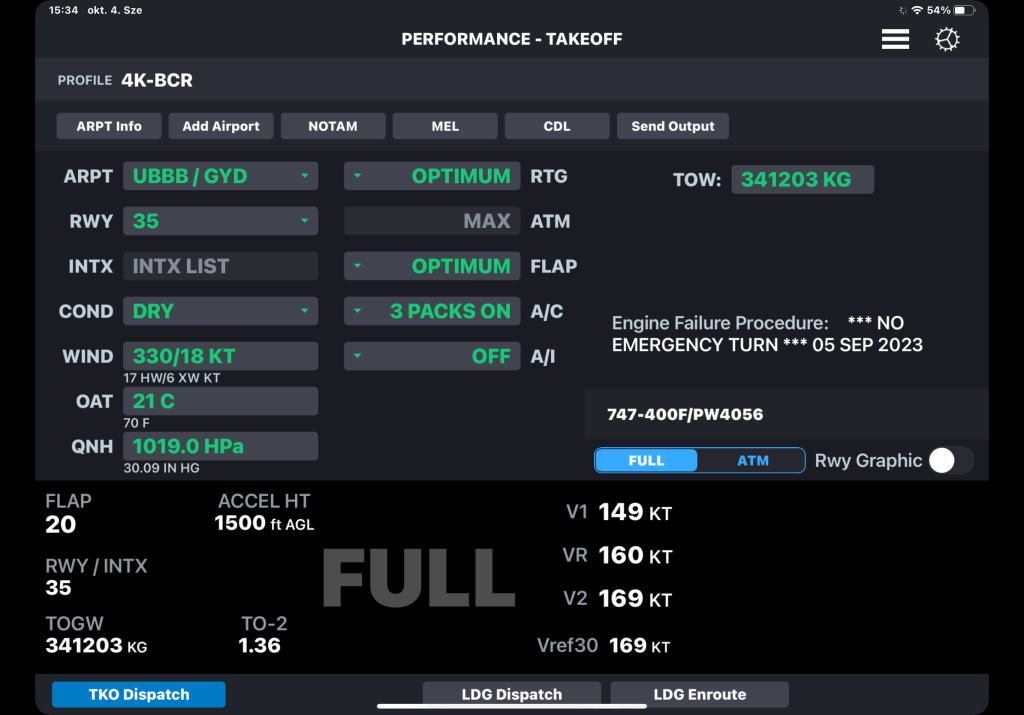Image resolution: width=1024 pixels, height=715 pixels.
Task: Select the TKO Dispatch tab
Action: 139,694
